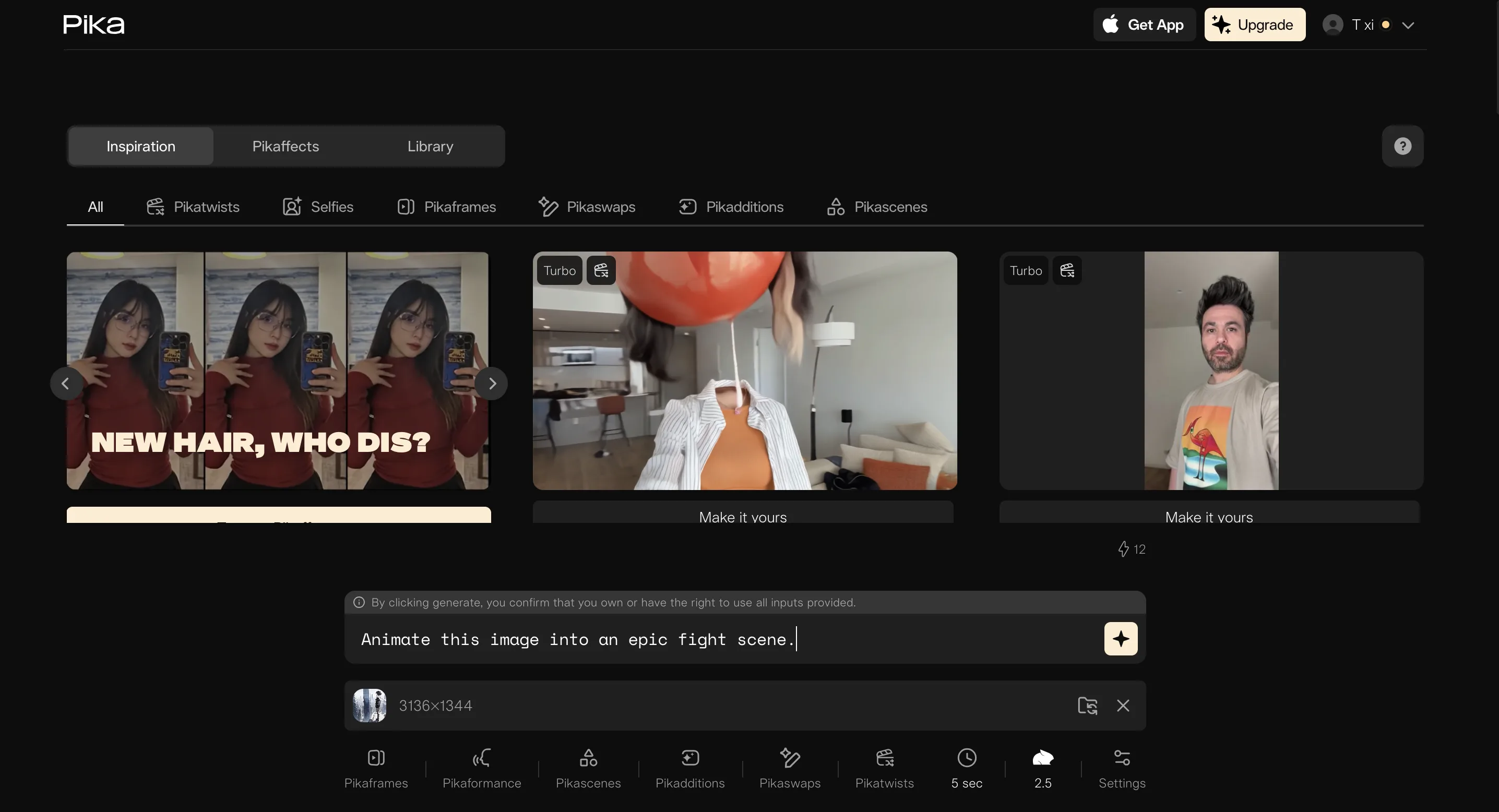Image resolution: width=1499 pixels, height=812 pixels.
Task: Click the Get App button
Action: point(1144,25)
